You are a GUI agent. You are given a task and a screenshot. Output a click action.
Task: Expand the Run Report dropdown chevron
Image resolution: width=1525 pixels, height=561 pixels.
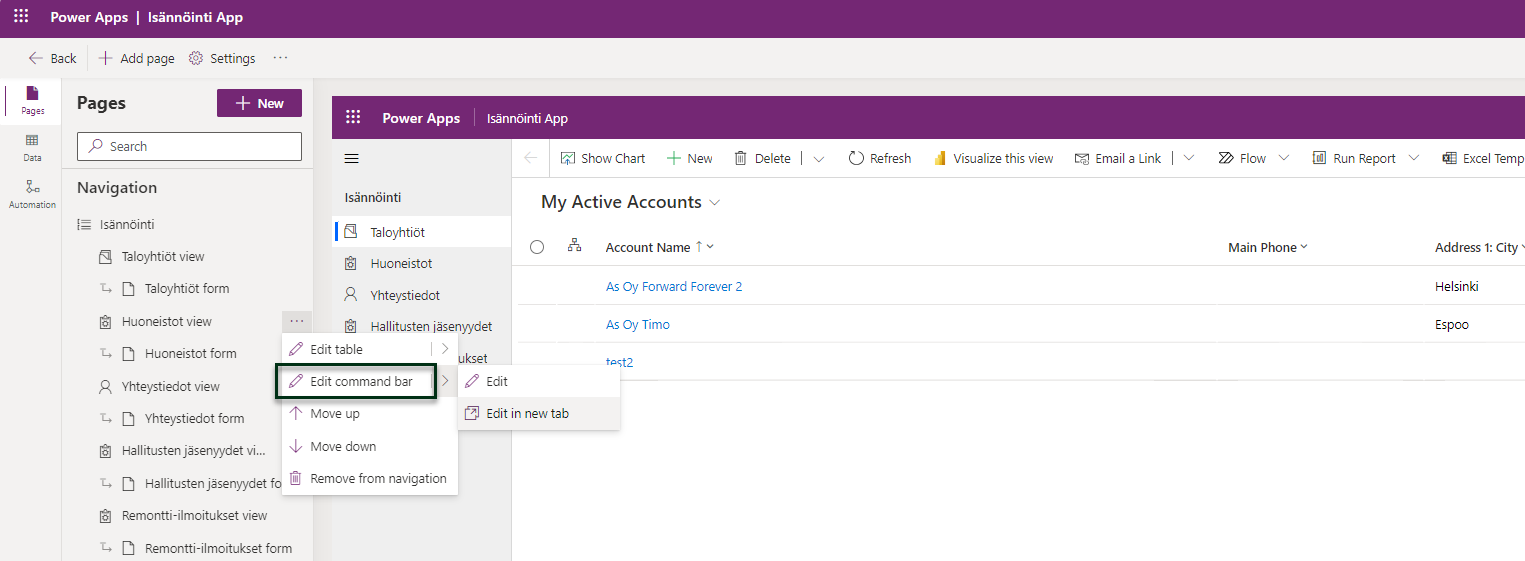point(1414,158)
